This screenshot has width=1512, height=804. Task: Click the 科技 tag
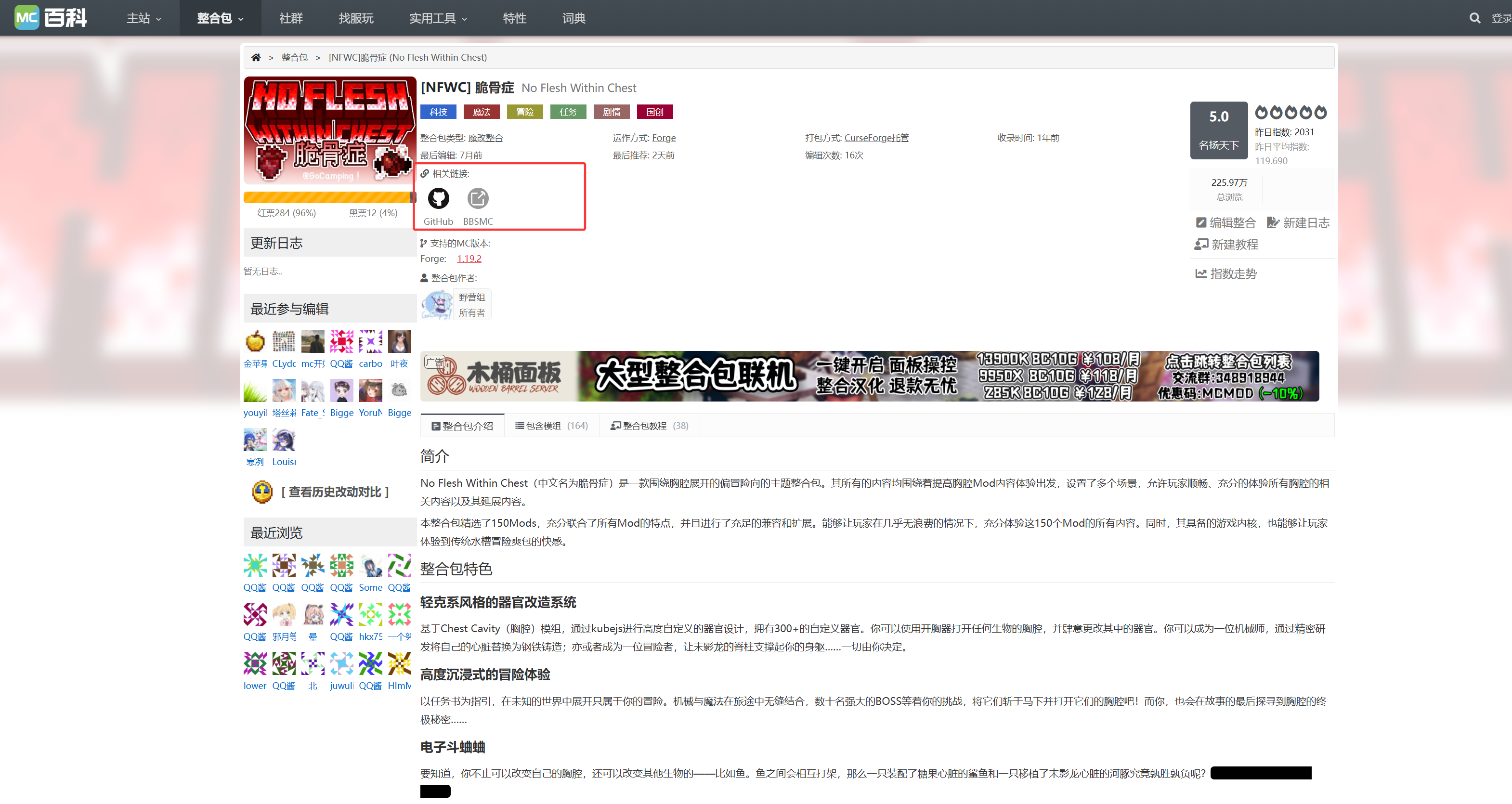pyautogui.click(x=439, y=112)
